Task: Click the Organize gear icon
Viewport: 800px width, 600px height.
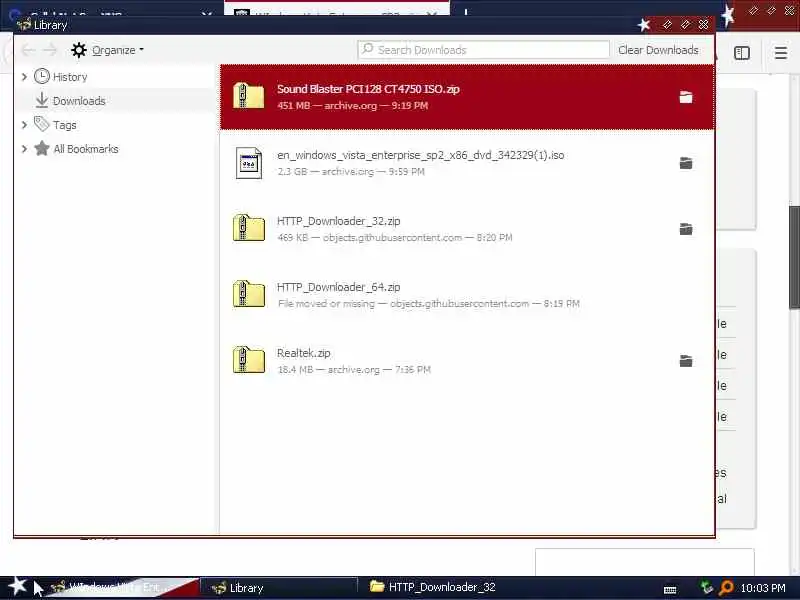Action: click(x=79, y=50)
